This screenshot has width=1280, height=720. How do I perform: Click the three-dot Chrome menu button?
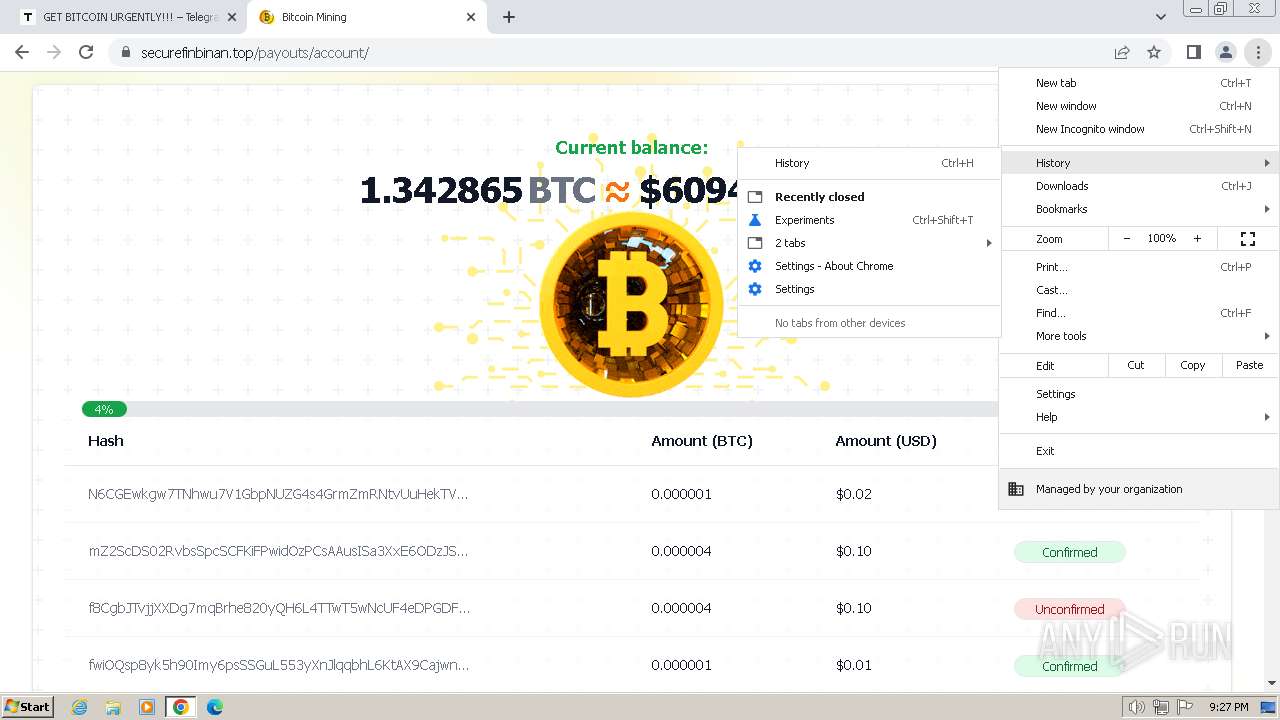click(1258, 52)
